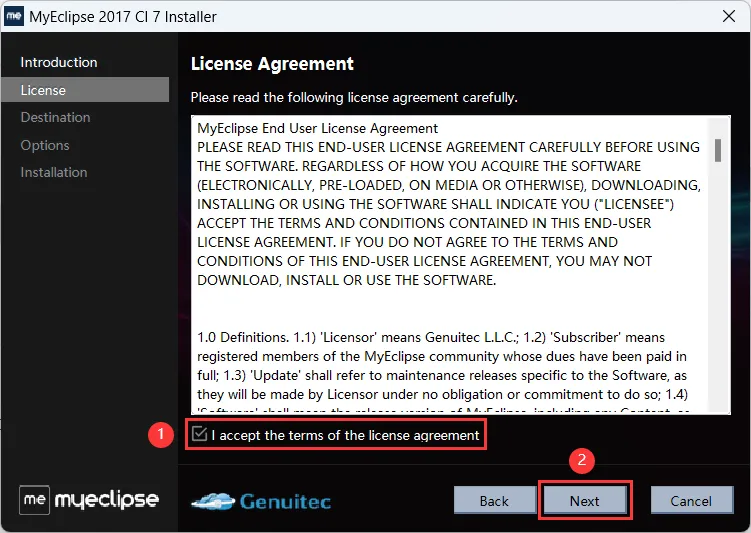This screenshot has height=533, width=751.
Task: Click the myeclipse logo in the sidebar
Action: 89,499
